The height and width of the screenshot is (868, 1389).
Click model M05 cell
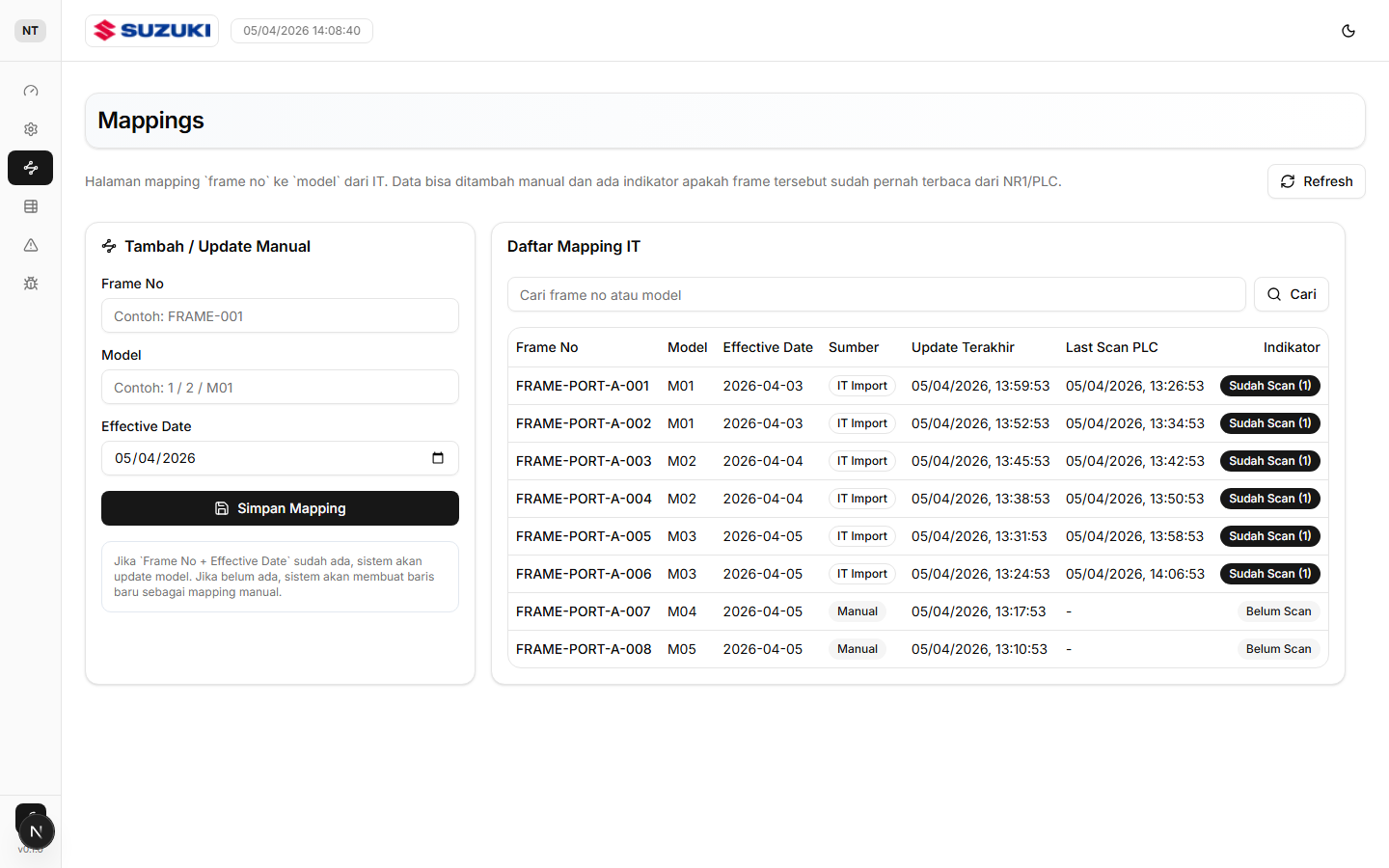682,649
